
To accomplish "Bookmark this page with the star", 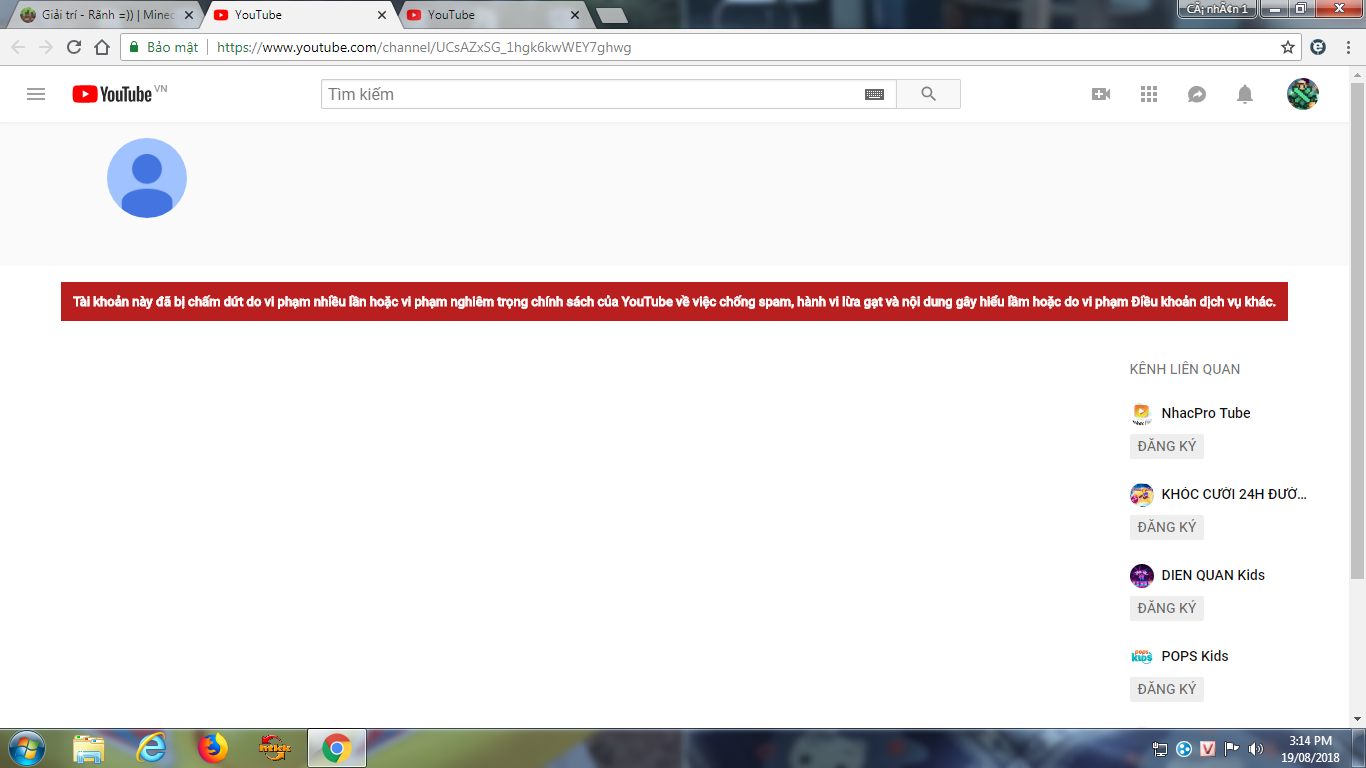I will coord(1288,47).
